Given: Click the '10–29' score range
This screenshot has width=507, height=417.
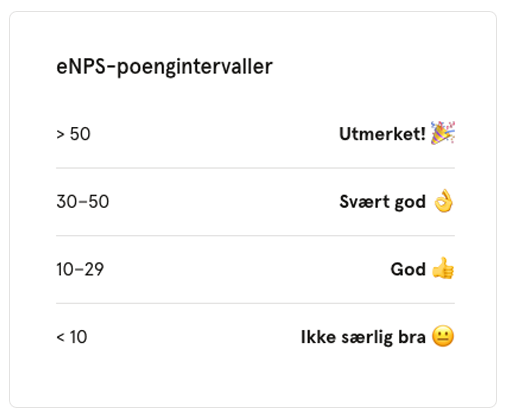Looking at the screenshot, I should point(80,269).
